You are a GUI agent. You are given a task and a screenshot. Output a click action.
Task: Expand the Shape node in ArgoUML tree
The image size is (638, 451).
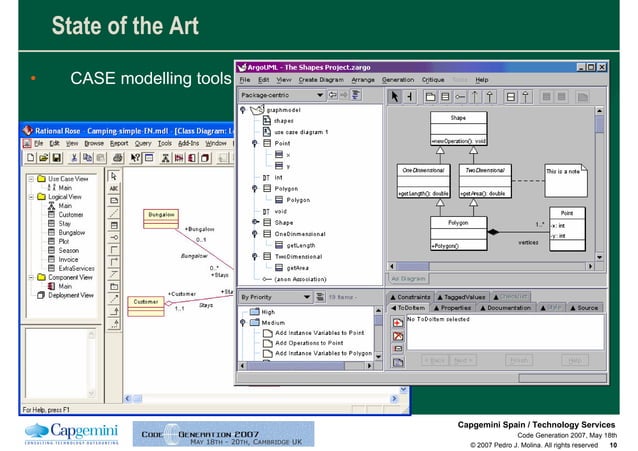pos(255,222)
